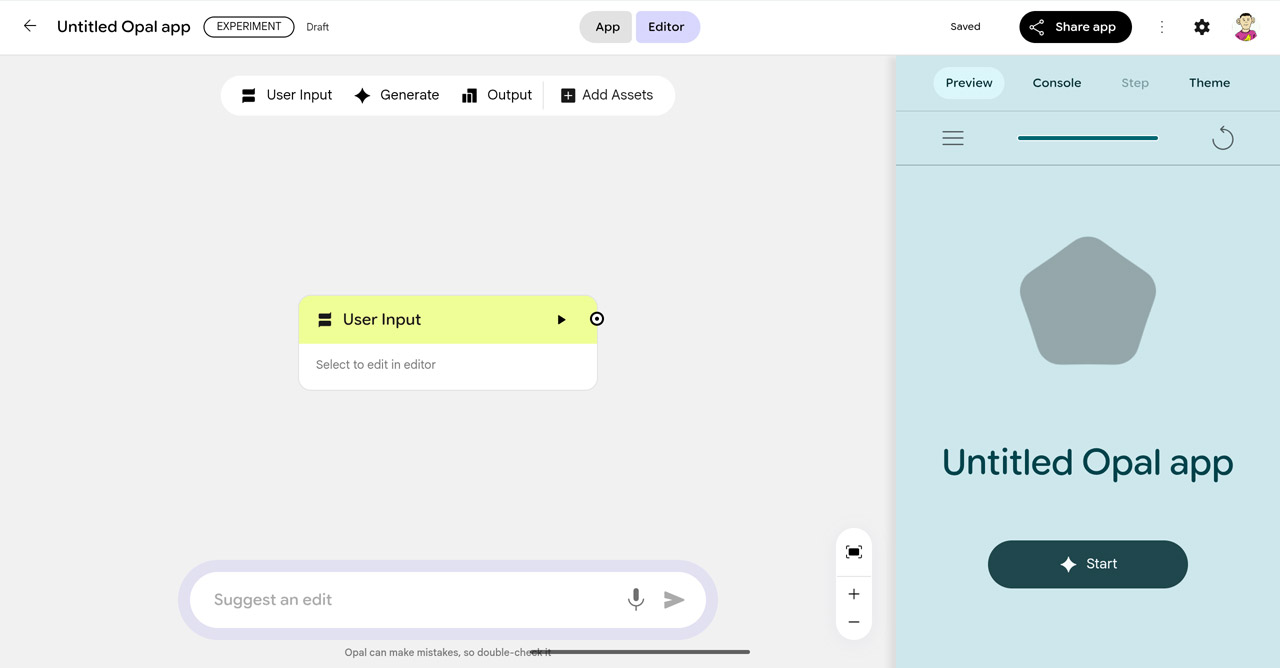Send the suggested edit with arrow icon
1280x668 pixels.
coord(674,599)
